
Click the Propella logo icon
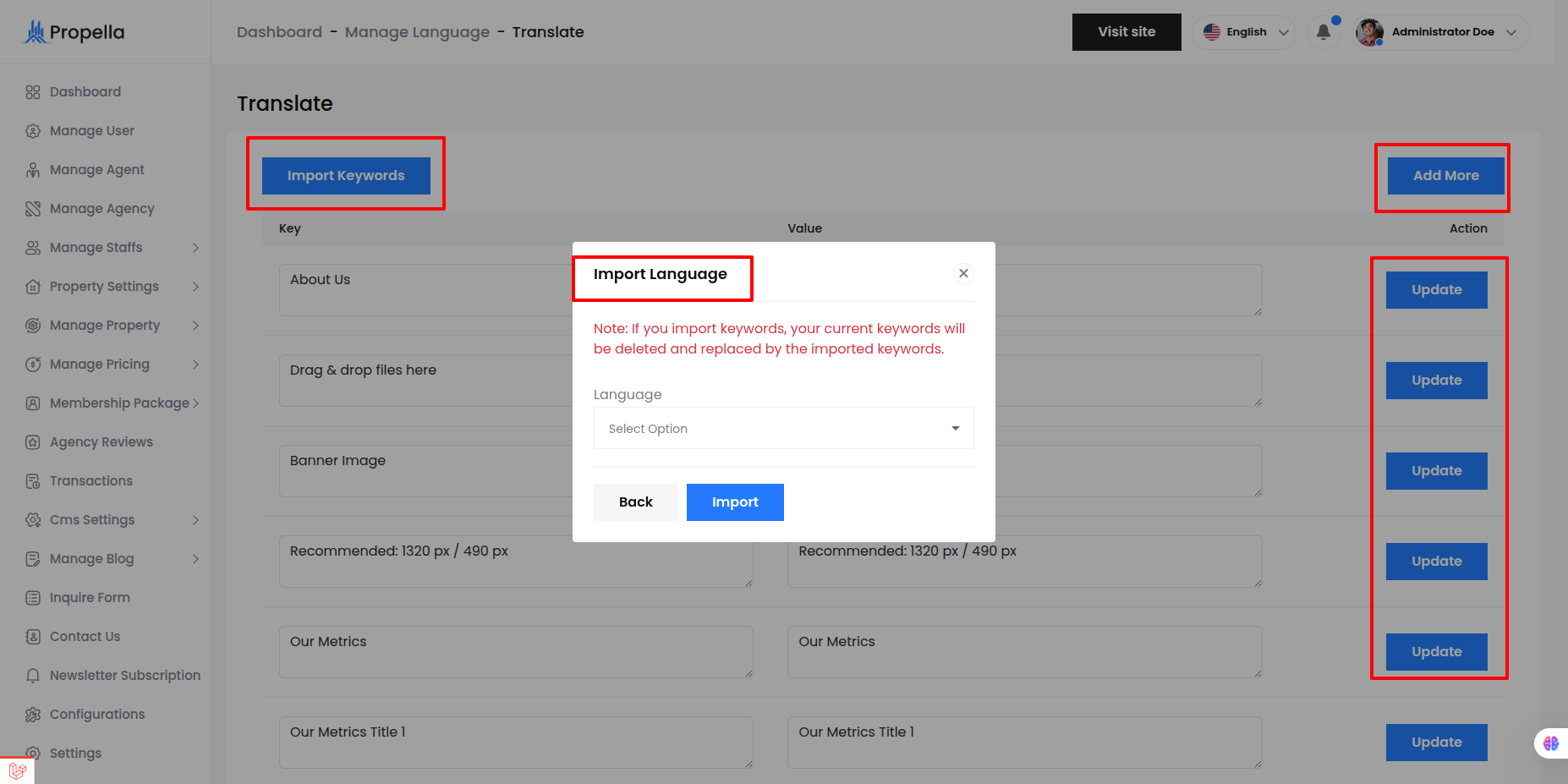[35, 32]
